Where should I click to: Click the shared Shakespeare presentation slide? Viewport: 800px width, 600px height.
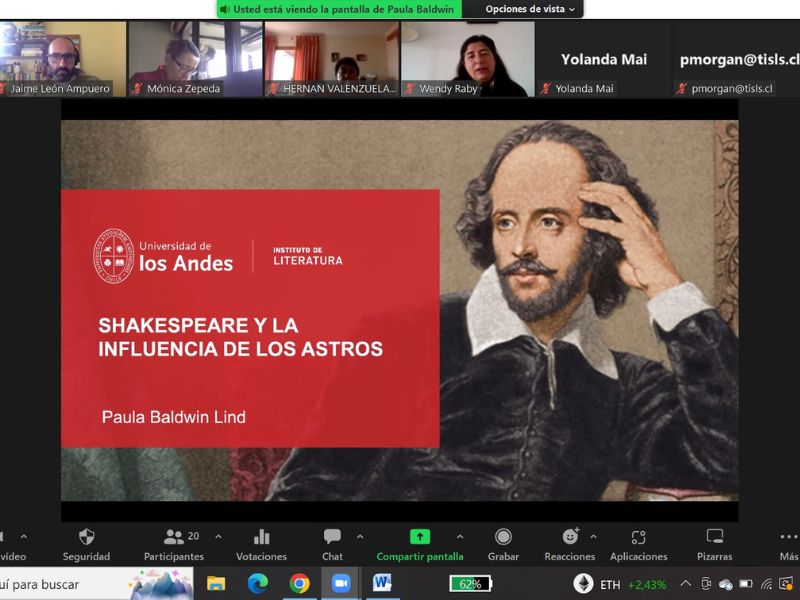pyautogui.click(x=399, y=310)
